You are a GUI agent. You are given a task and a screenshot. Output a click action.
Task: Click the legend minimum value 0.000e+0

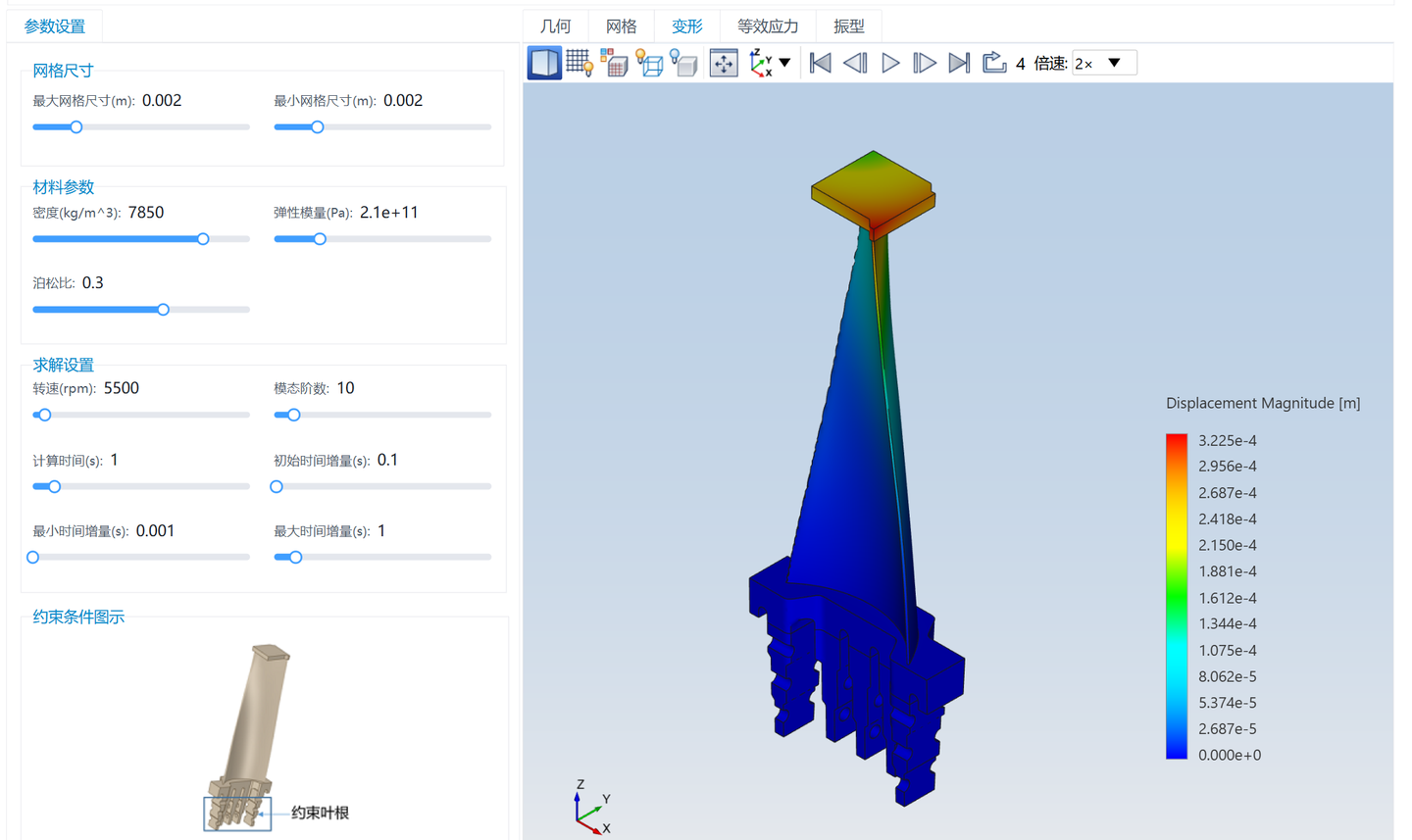(1230, 755)
